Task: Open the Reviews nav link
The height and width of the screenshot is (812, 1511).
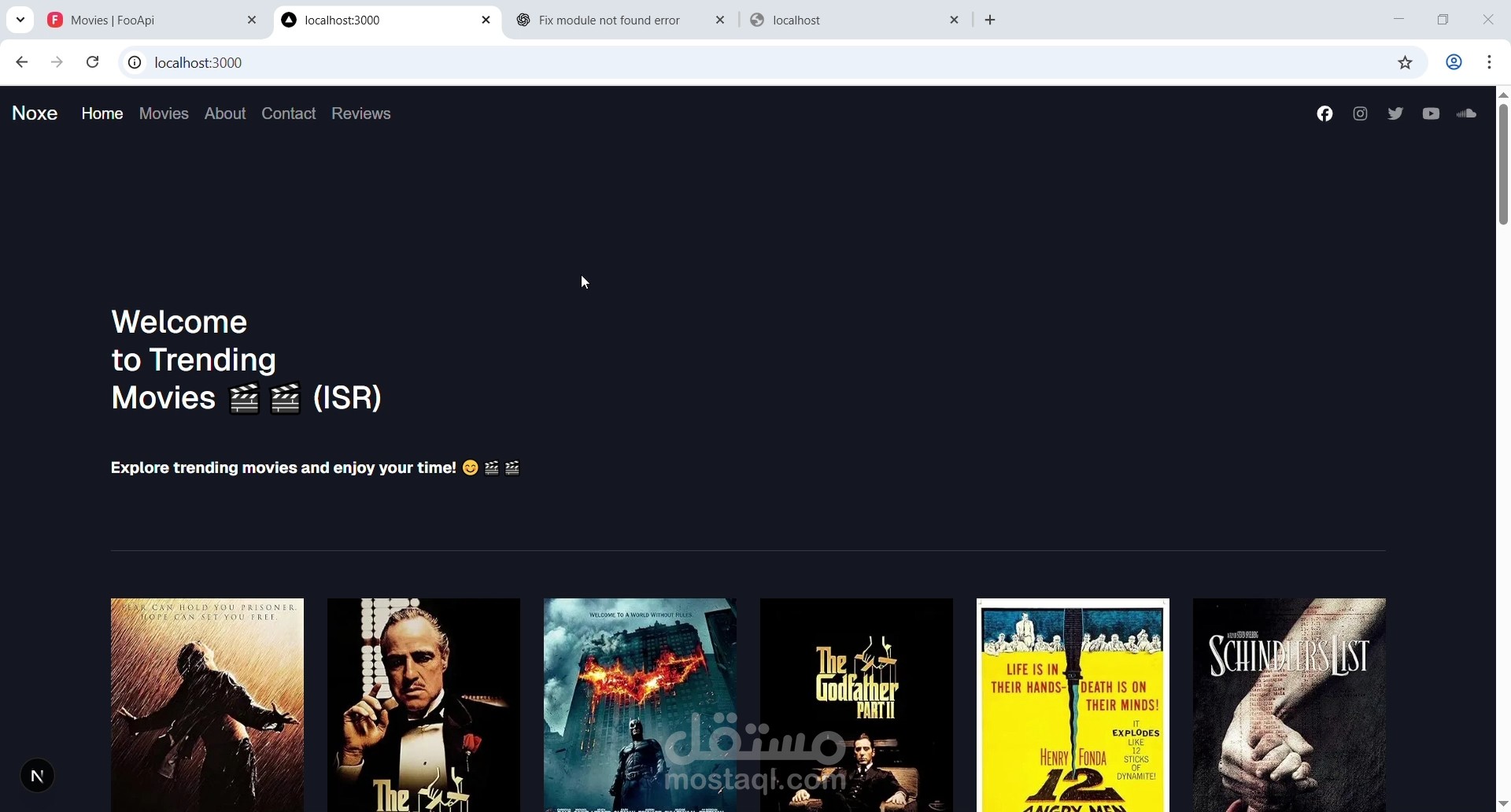Action: (362, 114)
